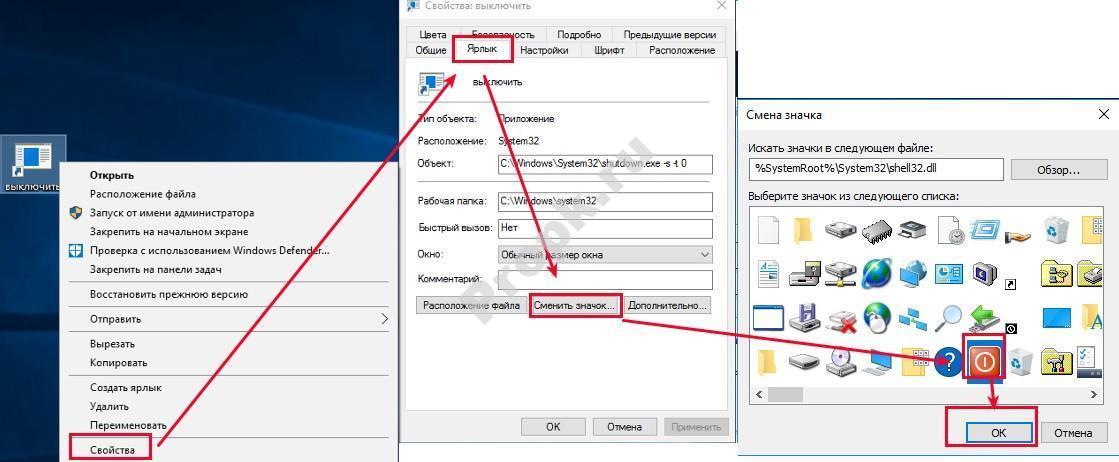Click the Объект target path field
Screen dimensions: 1119x462
coord(605,164)
